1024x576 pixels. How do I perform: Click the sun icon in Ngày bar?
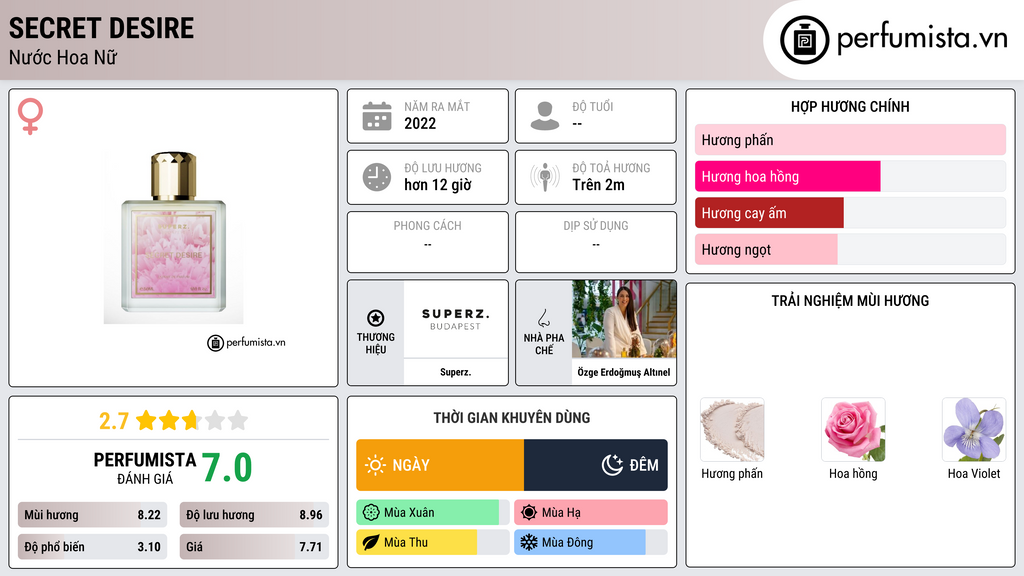tap(375, 465)
